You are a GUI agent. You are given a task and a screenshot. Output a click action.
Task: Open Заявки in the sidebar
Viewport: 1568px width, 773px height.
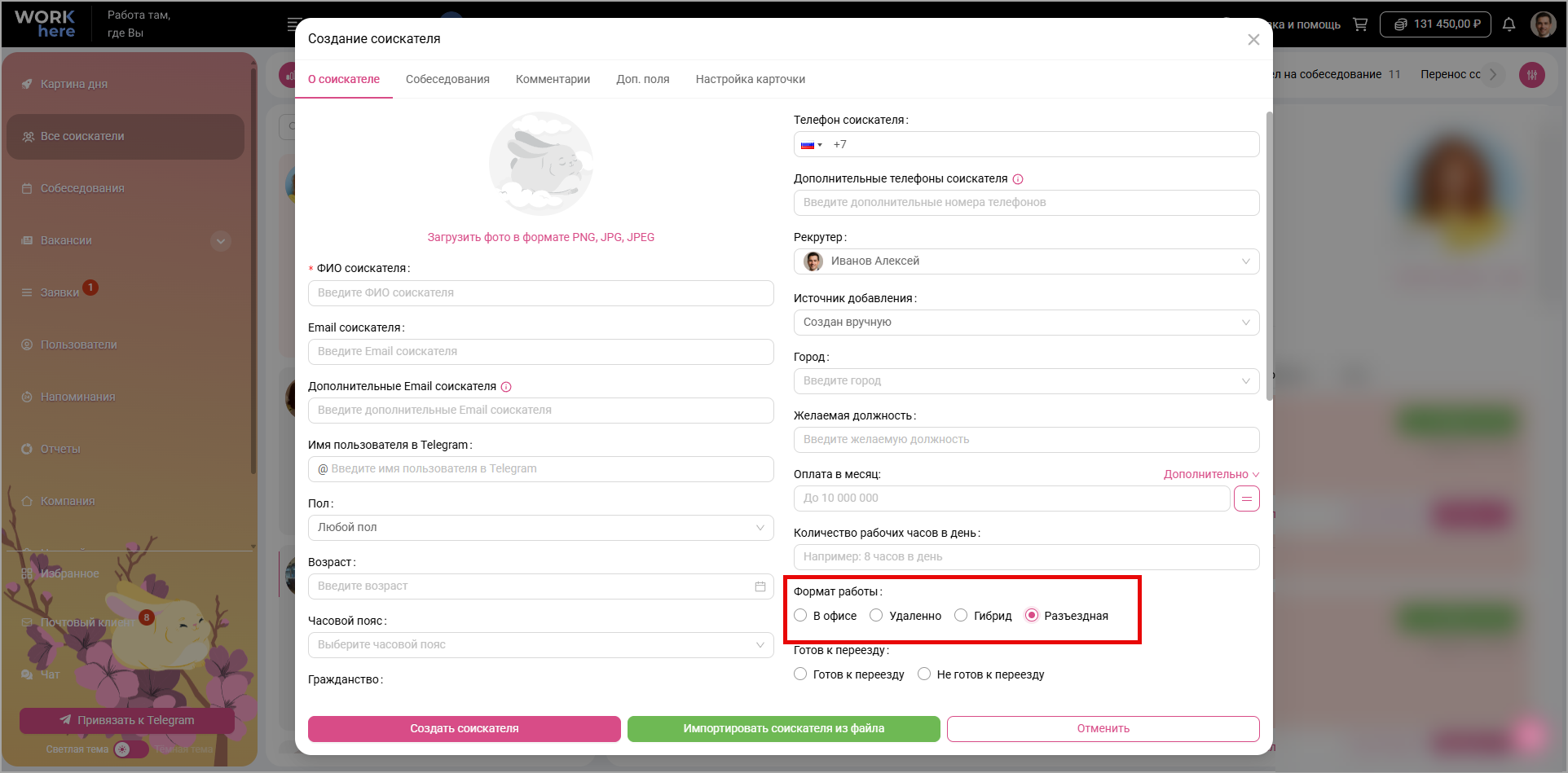click(59, 292)
